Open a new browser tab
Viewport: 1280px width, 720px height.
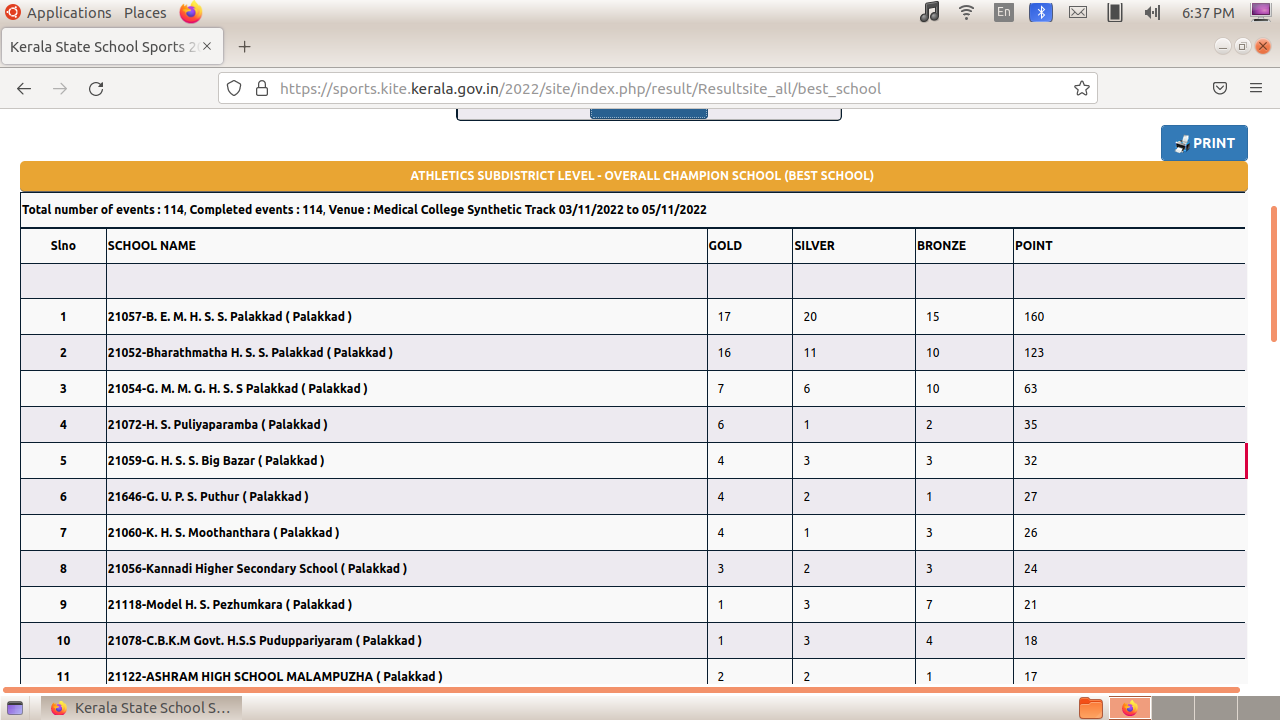(x=244, y=47)
